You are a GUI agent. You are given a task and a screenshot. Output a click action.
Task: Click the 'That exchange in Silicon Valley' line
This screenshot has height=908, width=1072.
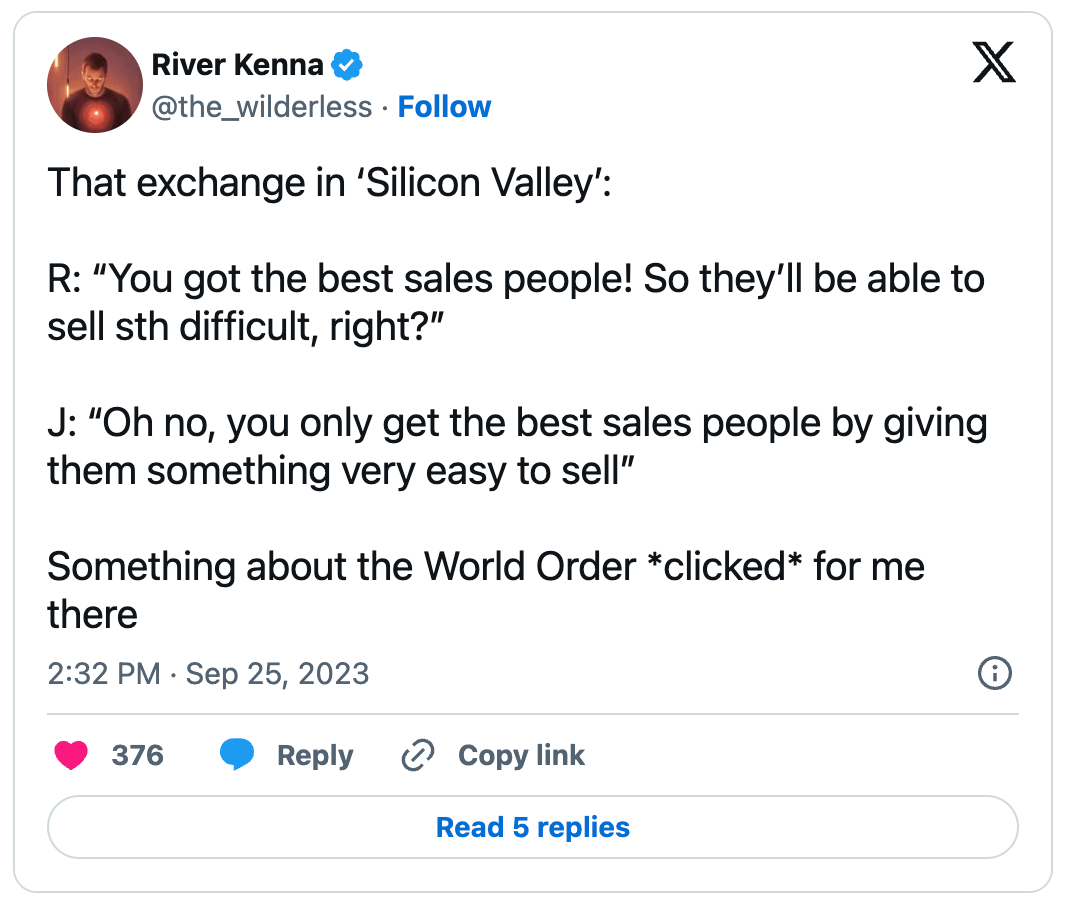pos(329,183)
